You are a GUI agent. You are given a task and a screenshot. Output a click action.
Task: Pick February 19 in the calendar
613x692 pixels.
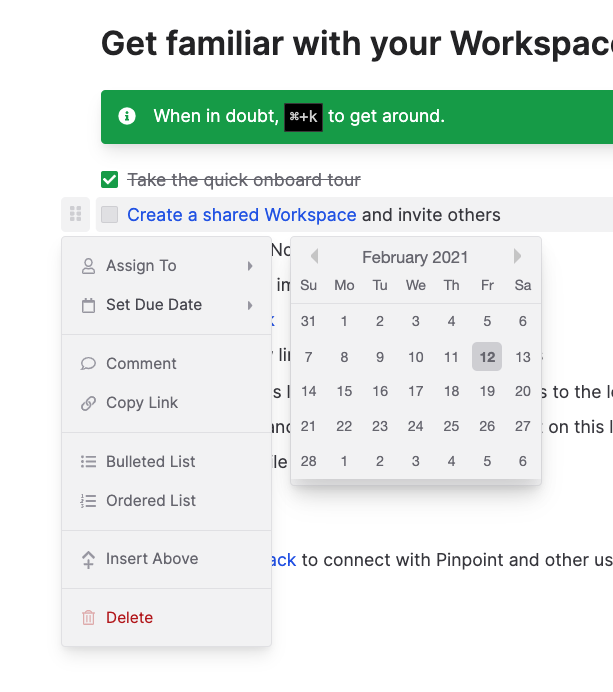(487, 391)
